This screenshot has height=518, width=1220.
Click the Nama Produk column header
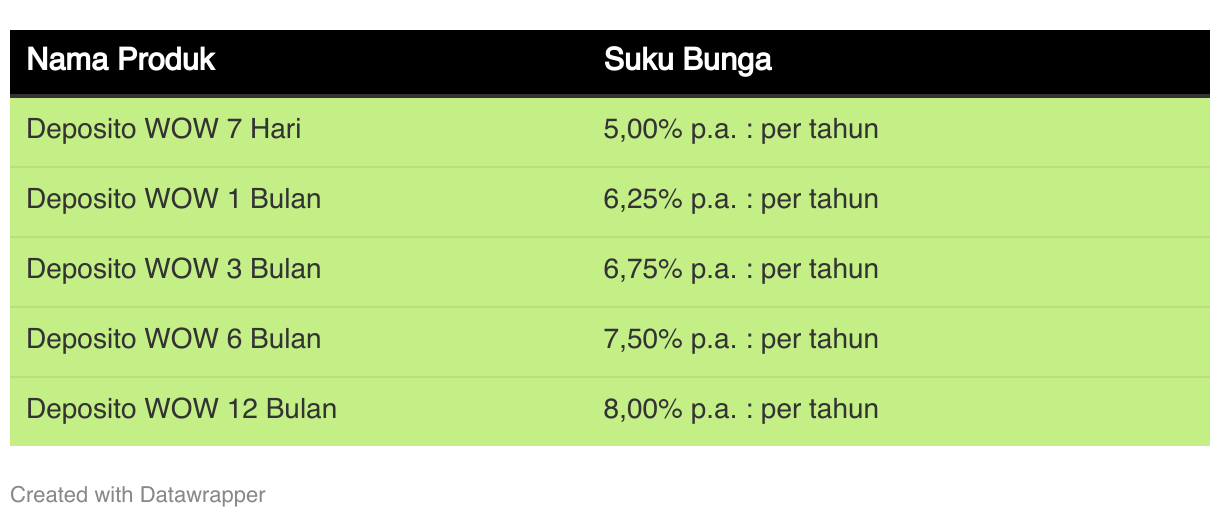point(121,60)
